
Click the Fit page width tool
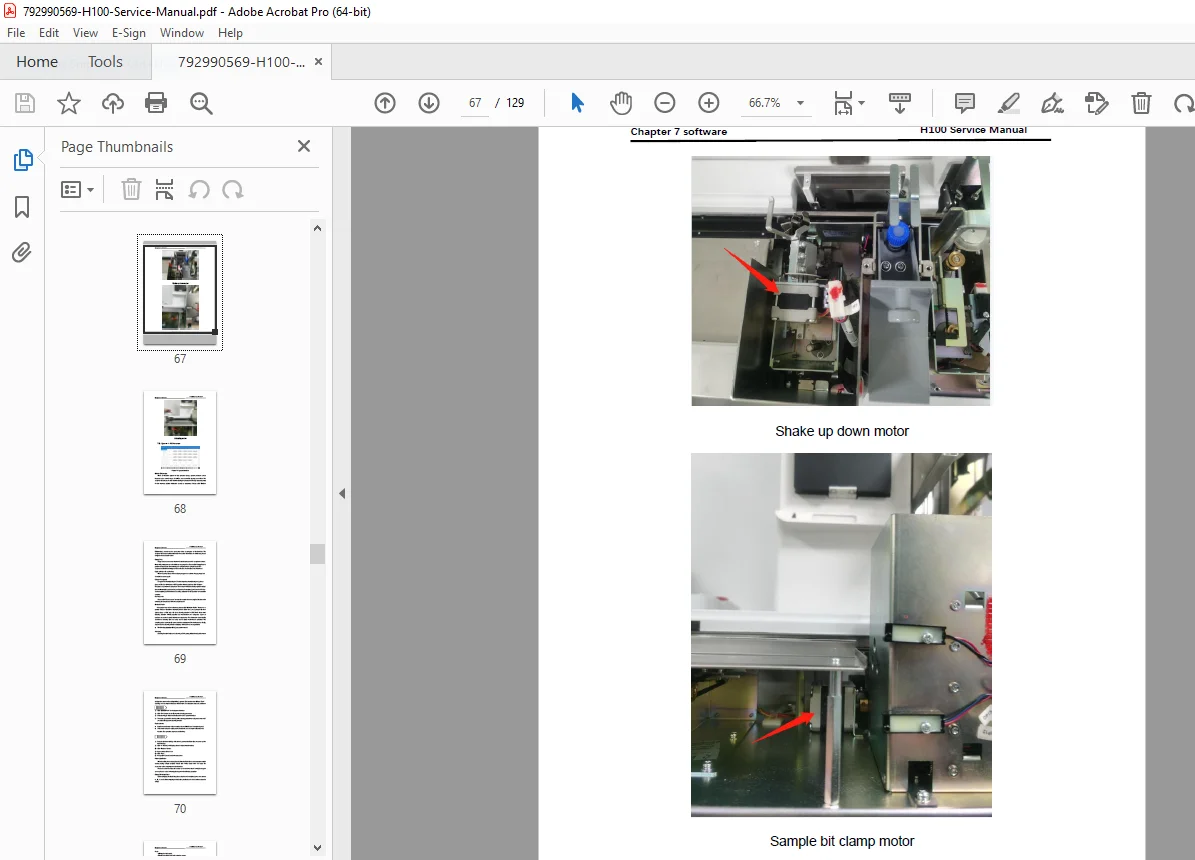(843, 103)
